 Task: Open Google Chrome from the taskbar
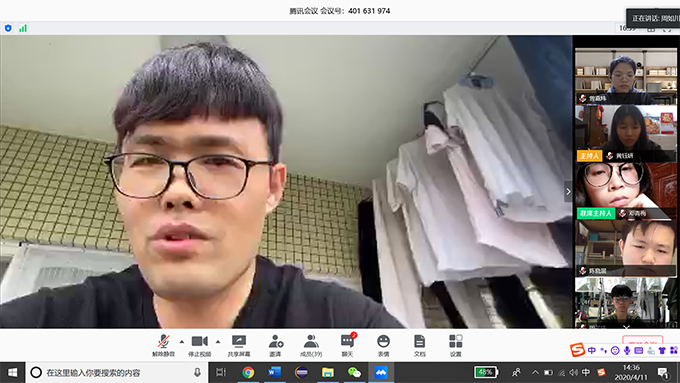click(248, 373)
